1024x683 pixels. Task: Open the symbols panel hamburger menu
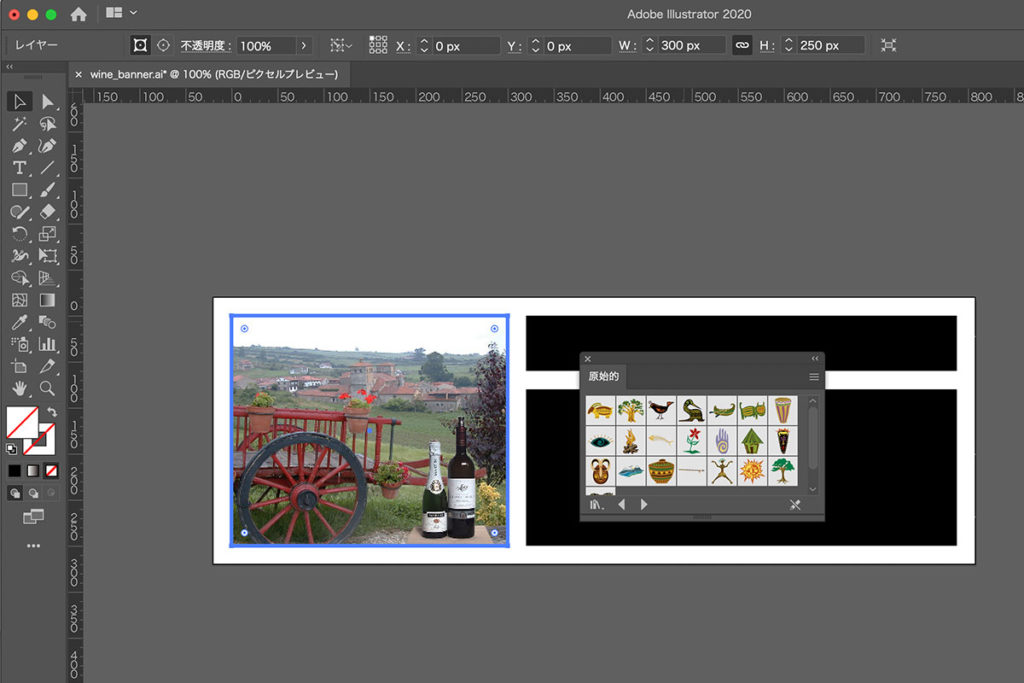(x=814, y=377)
